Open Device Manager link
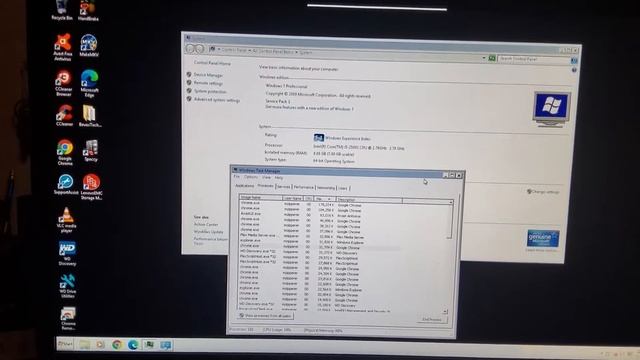Viewport: 640px width, 360px height. click(x=208, y=75)
